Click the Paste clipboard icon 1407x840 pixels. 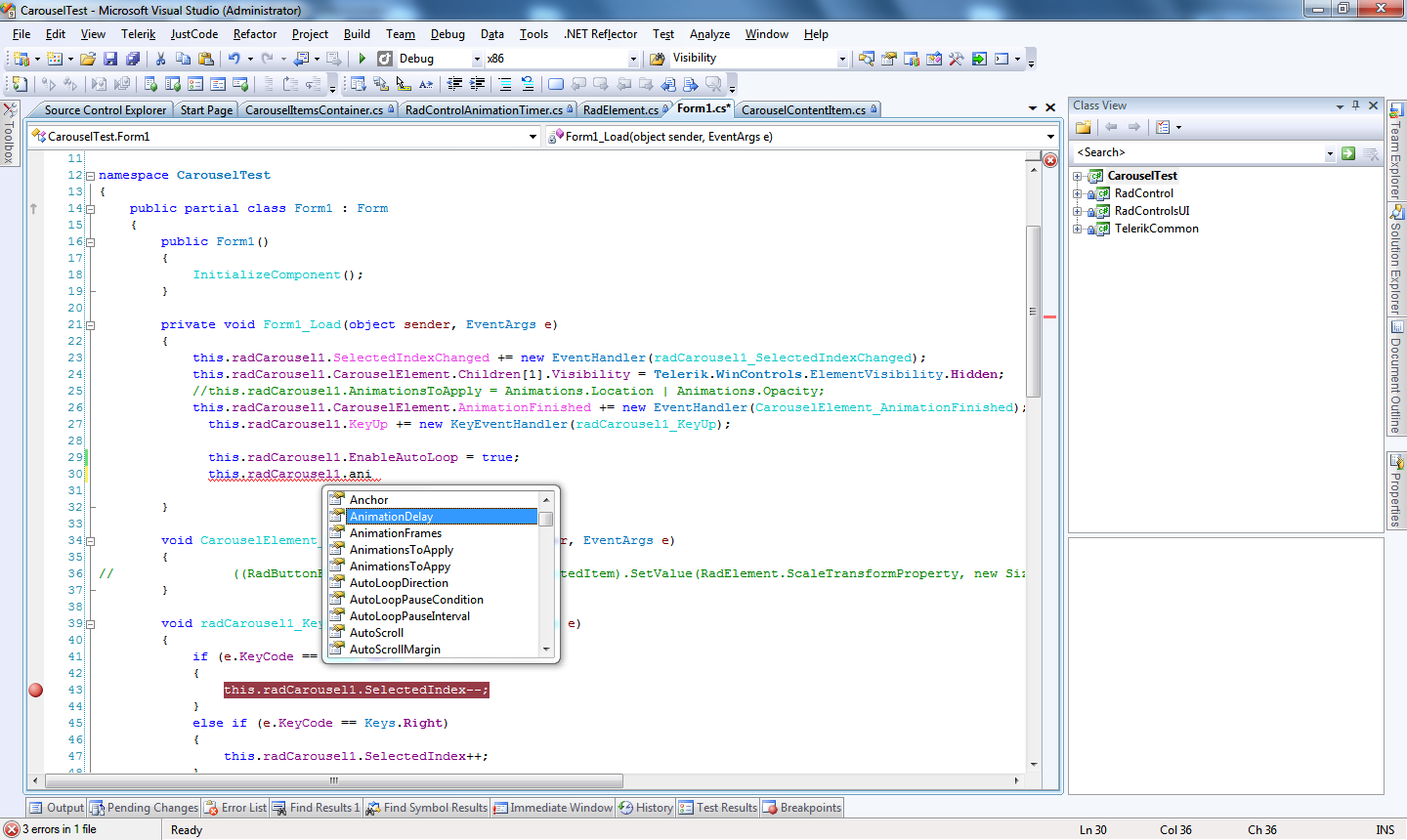[x=205, y=59]
